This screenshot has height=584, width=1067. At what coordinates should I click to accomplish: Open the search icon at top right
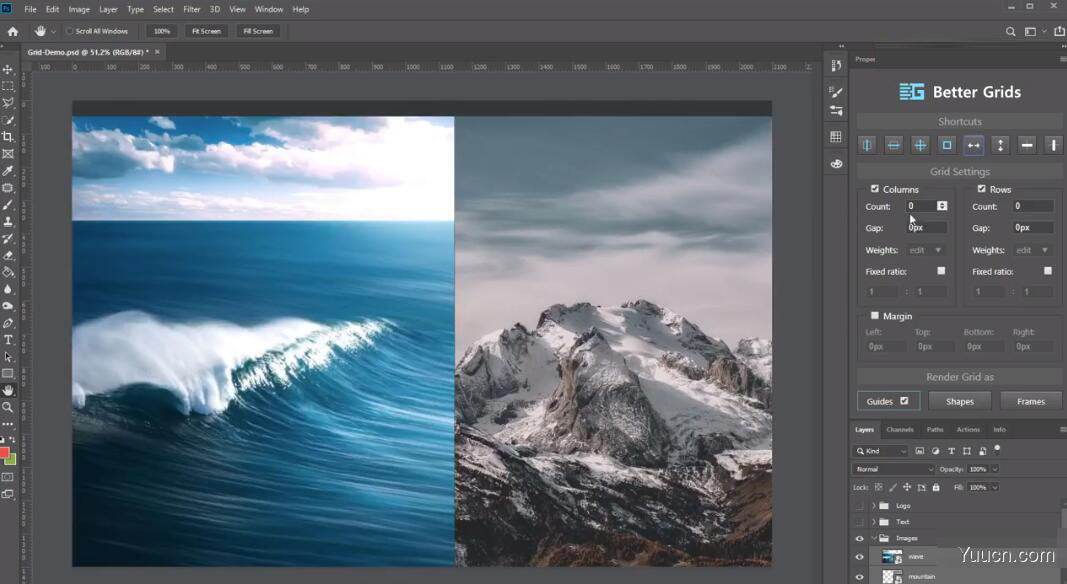click(1011, 31)
